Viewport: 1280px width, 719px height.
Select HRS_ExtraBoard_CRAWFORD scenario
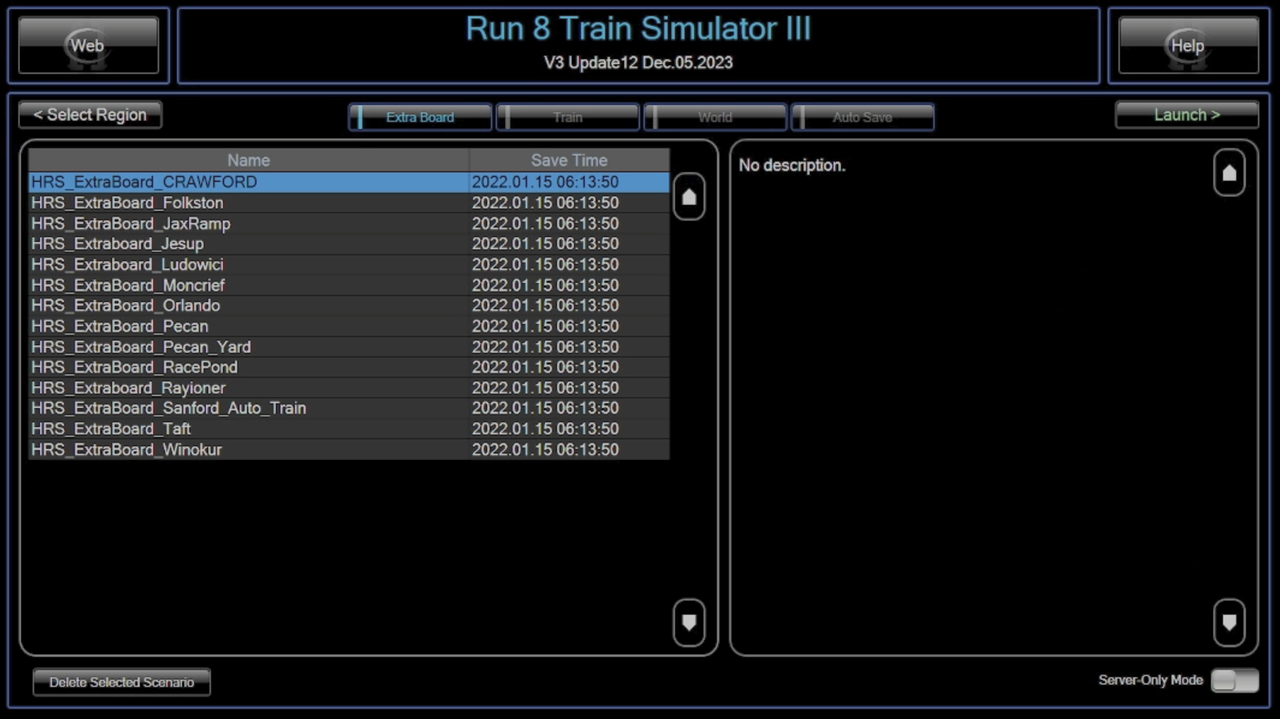(x=349, y=182)
